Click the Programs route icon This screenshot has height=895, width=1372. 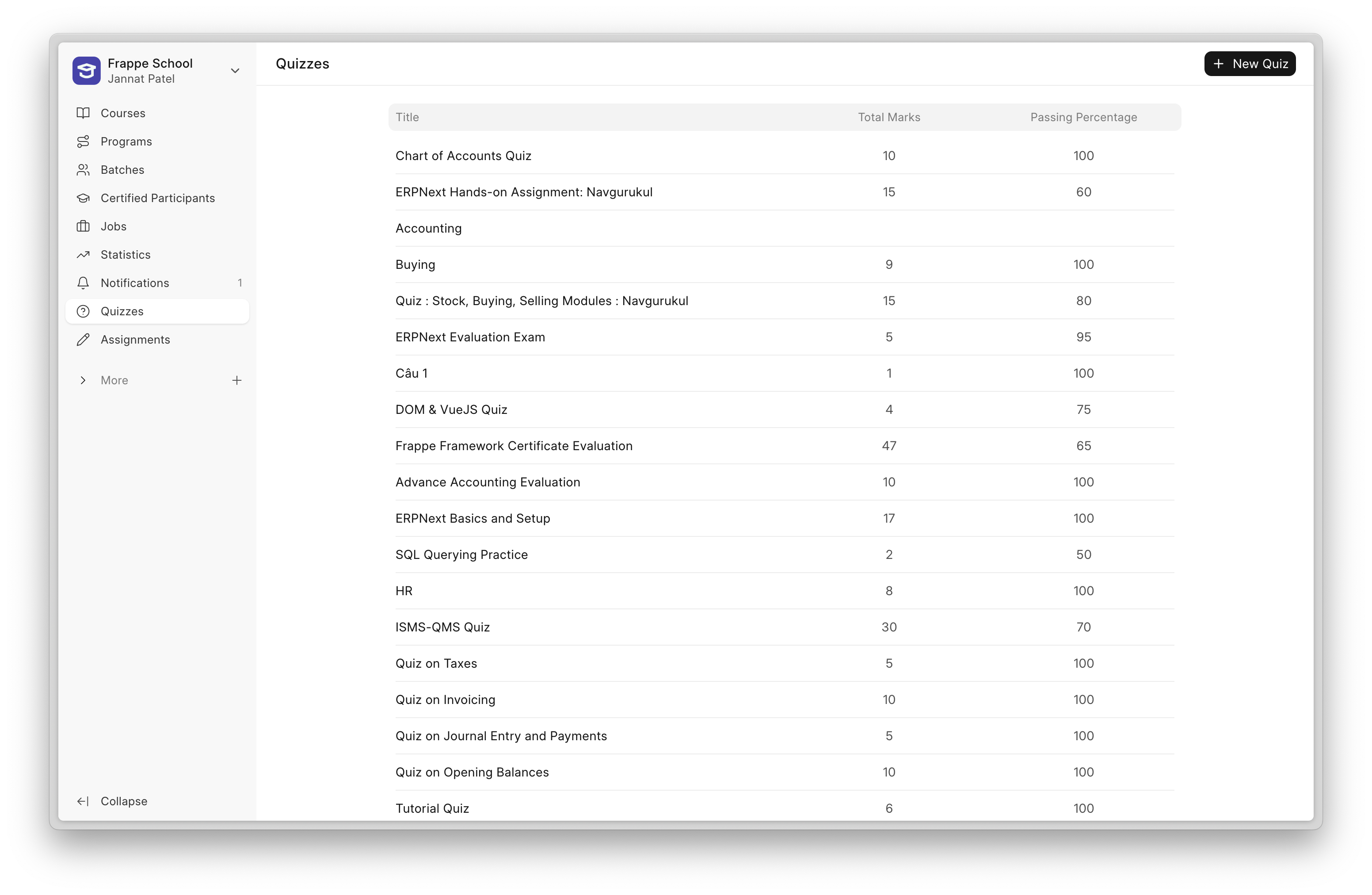pos(84,142)
